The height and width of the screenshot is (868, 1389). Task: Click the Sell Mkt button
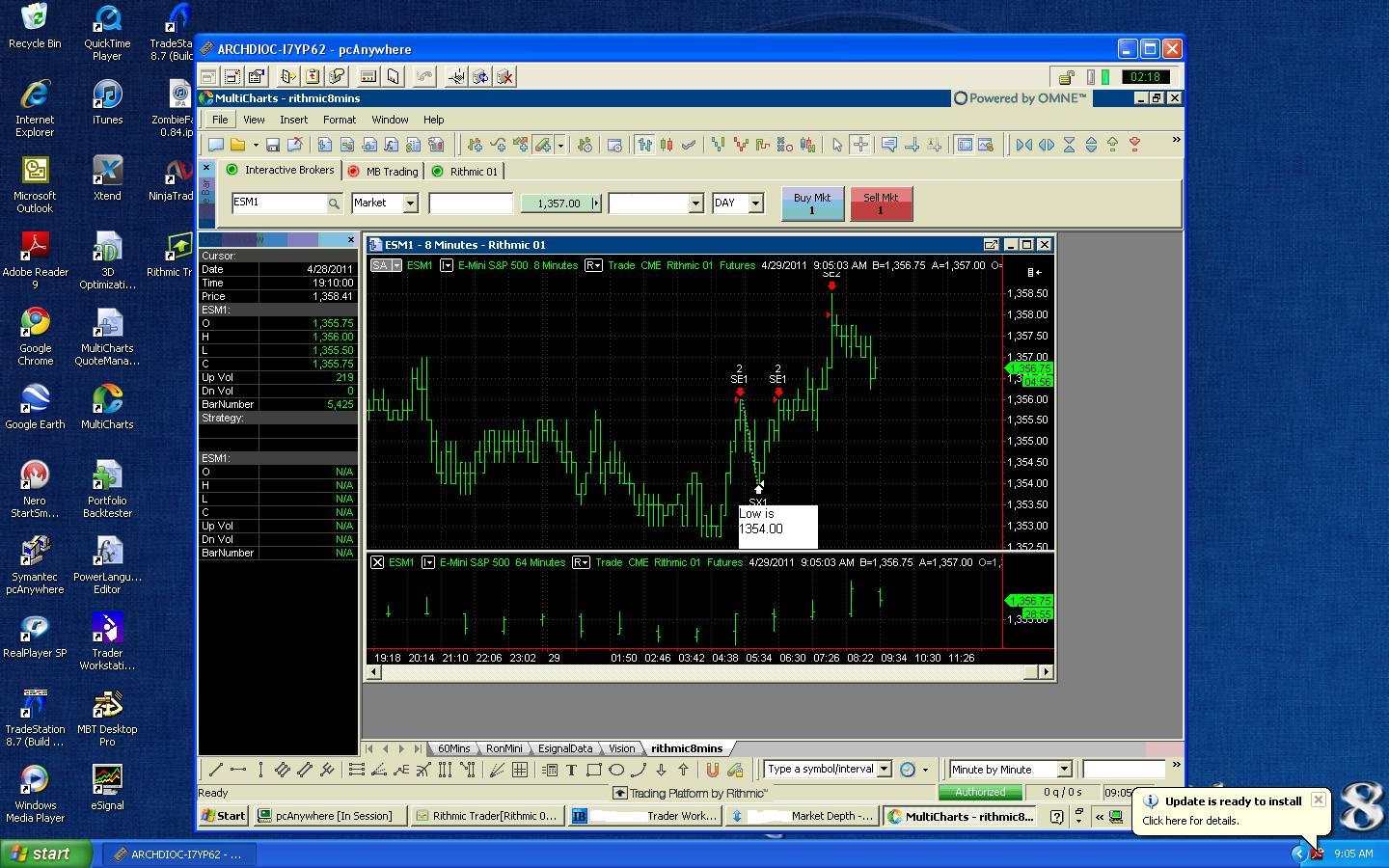(x=881, y=203)
